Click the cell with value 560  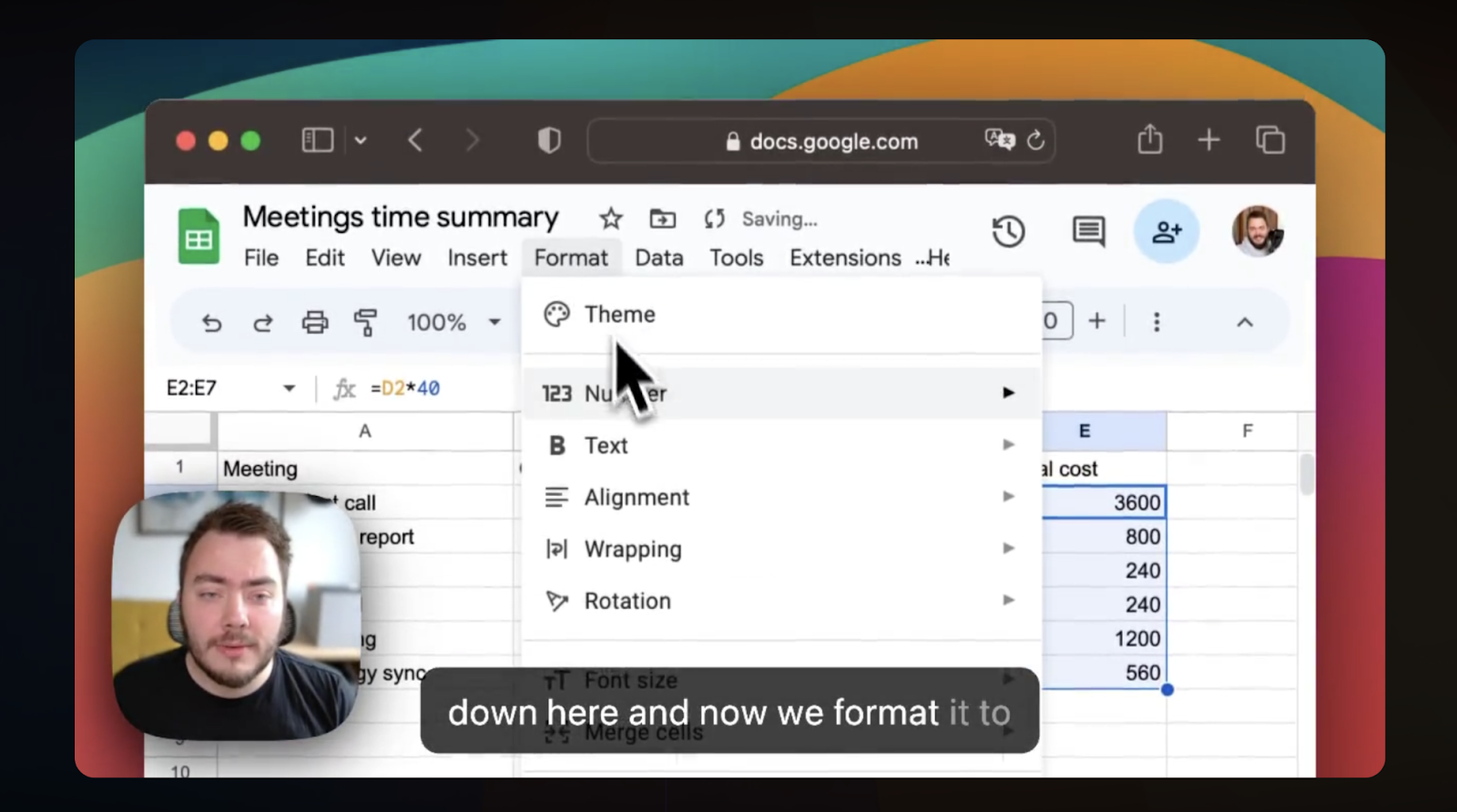[x=1104, y=673]
